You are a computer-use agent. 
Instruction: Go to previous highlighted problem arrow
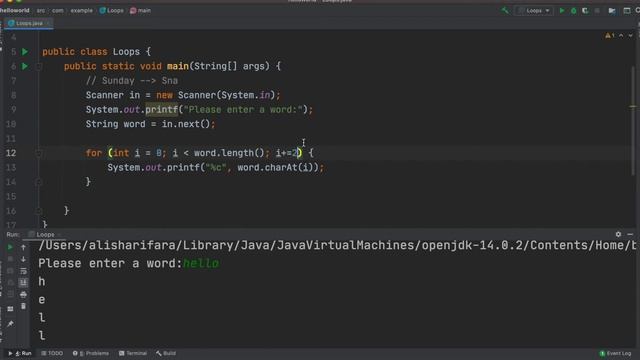pos(621,36)
